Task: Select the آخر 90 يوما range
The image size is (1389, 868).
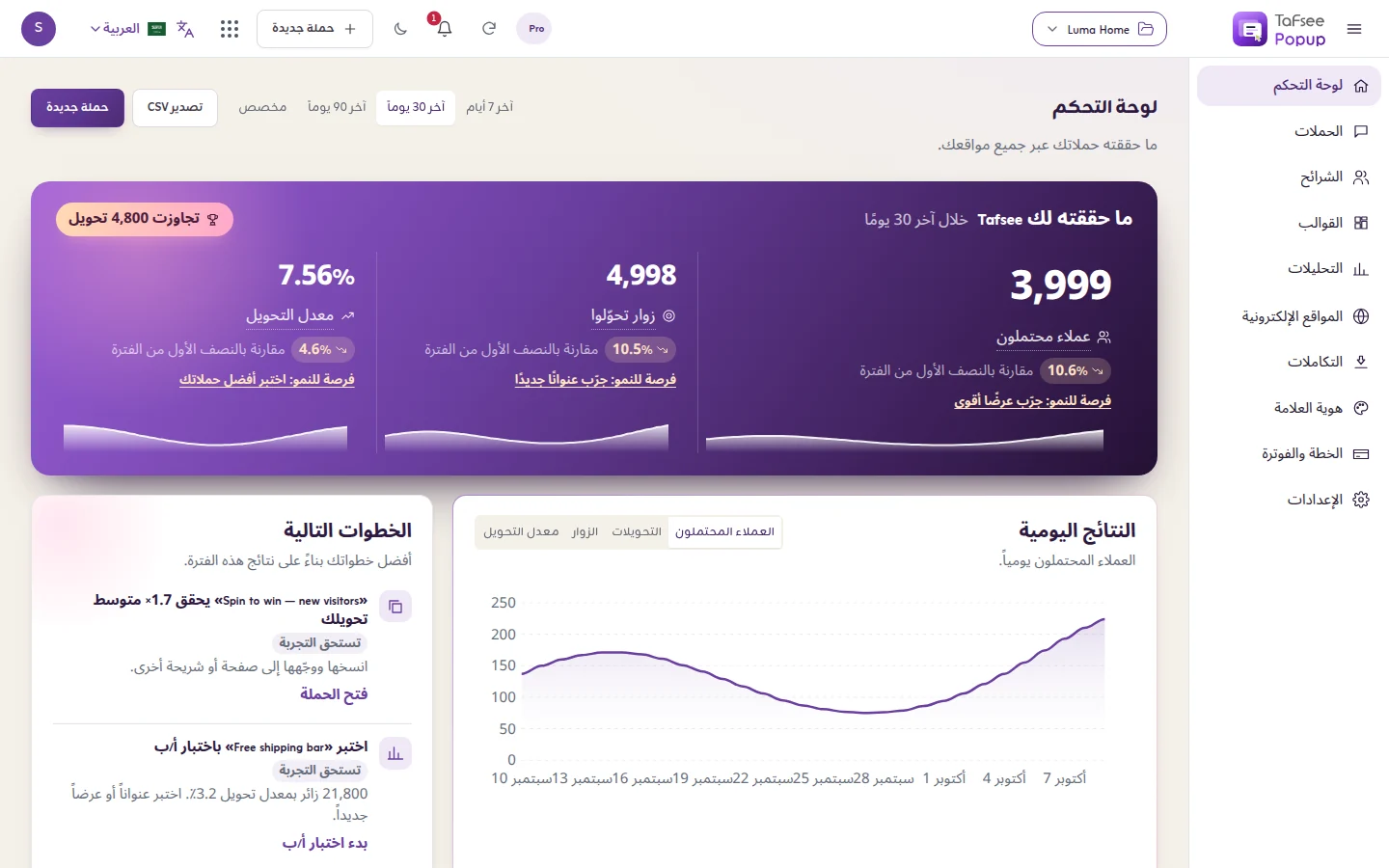Action: click(x=337, y=107)
